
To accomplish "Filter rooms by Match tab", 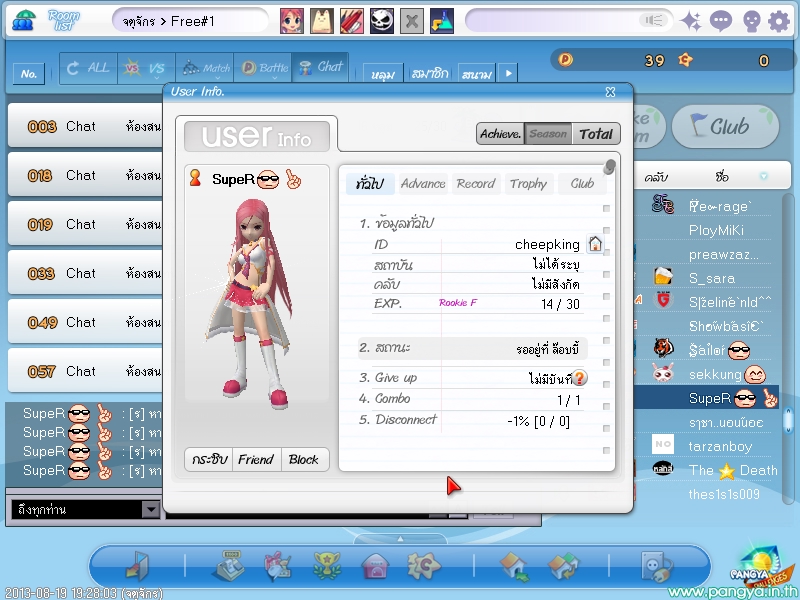I will pyautogui.click(x=205, y=67).
